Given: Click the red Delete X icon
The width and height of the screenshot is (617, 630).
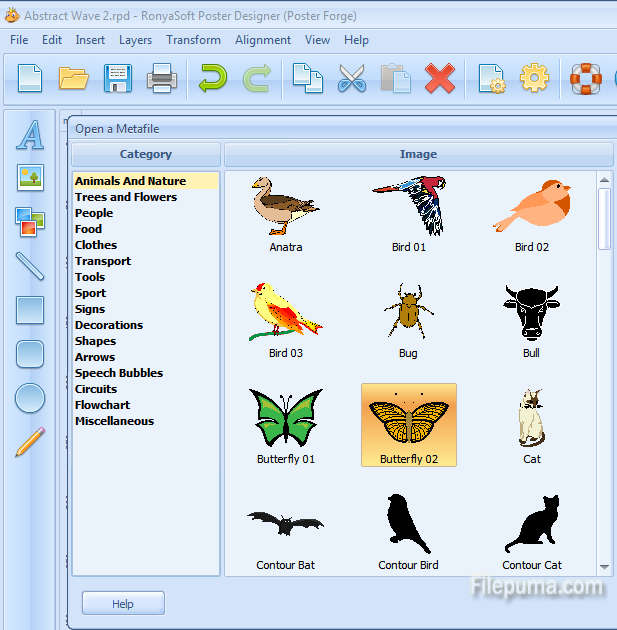Looking at the screenshot, I should tap(439, 78).
